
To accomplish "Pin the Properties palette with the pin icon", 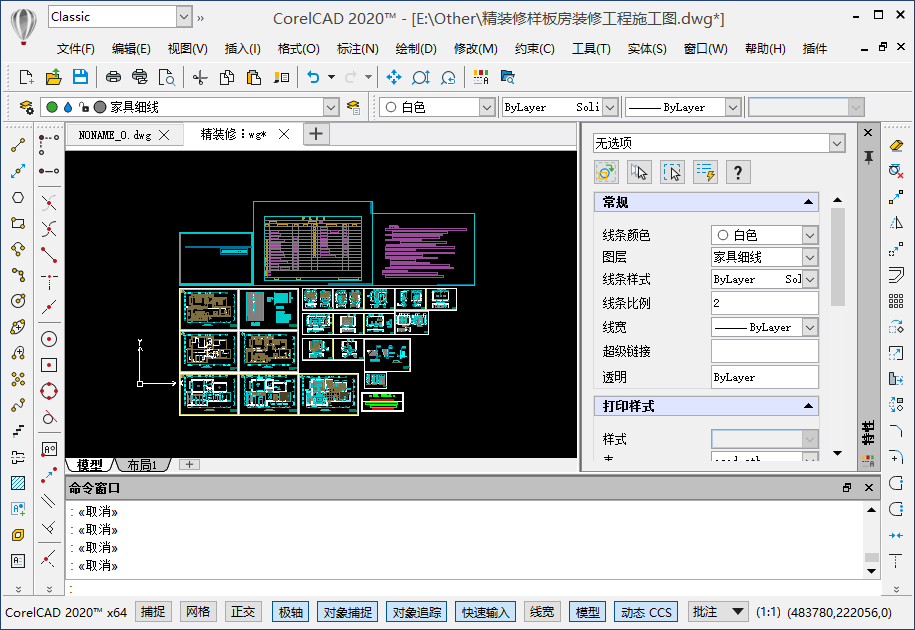I will [869, 155].
